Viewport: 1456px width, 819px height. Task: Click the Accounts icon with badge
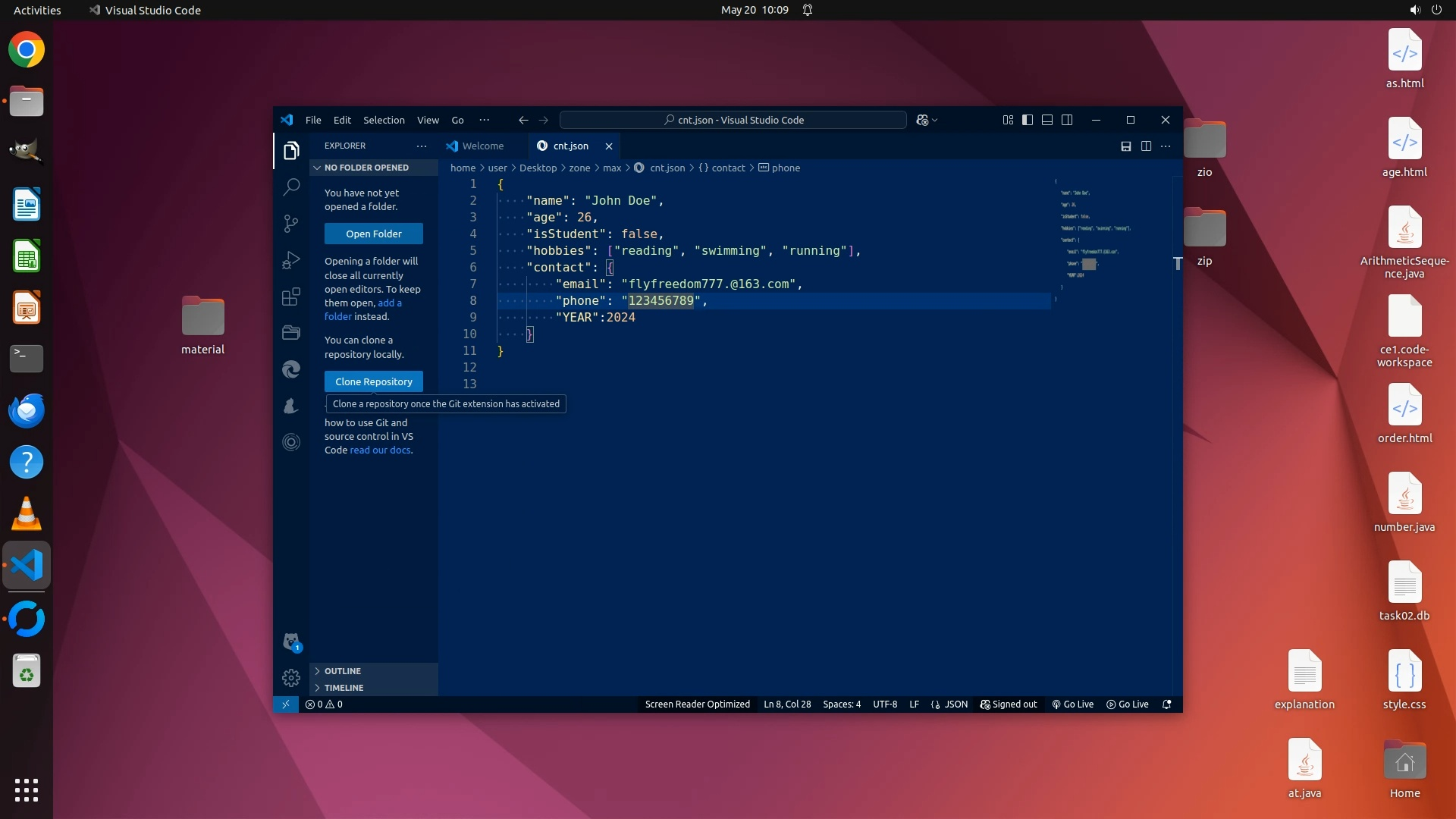click(x=291, y=642)
